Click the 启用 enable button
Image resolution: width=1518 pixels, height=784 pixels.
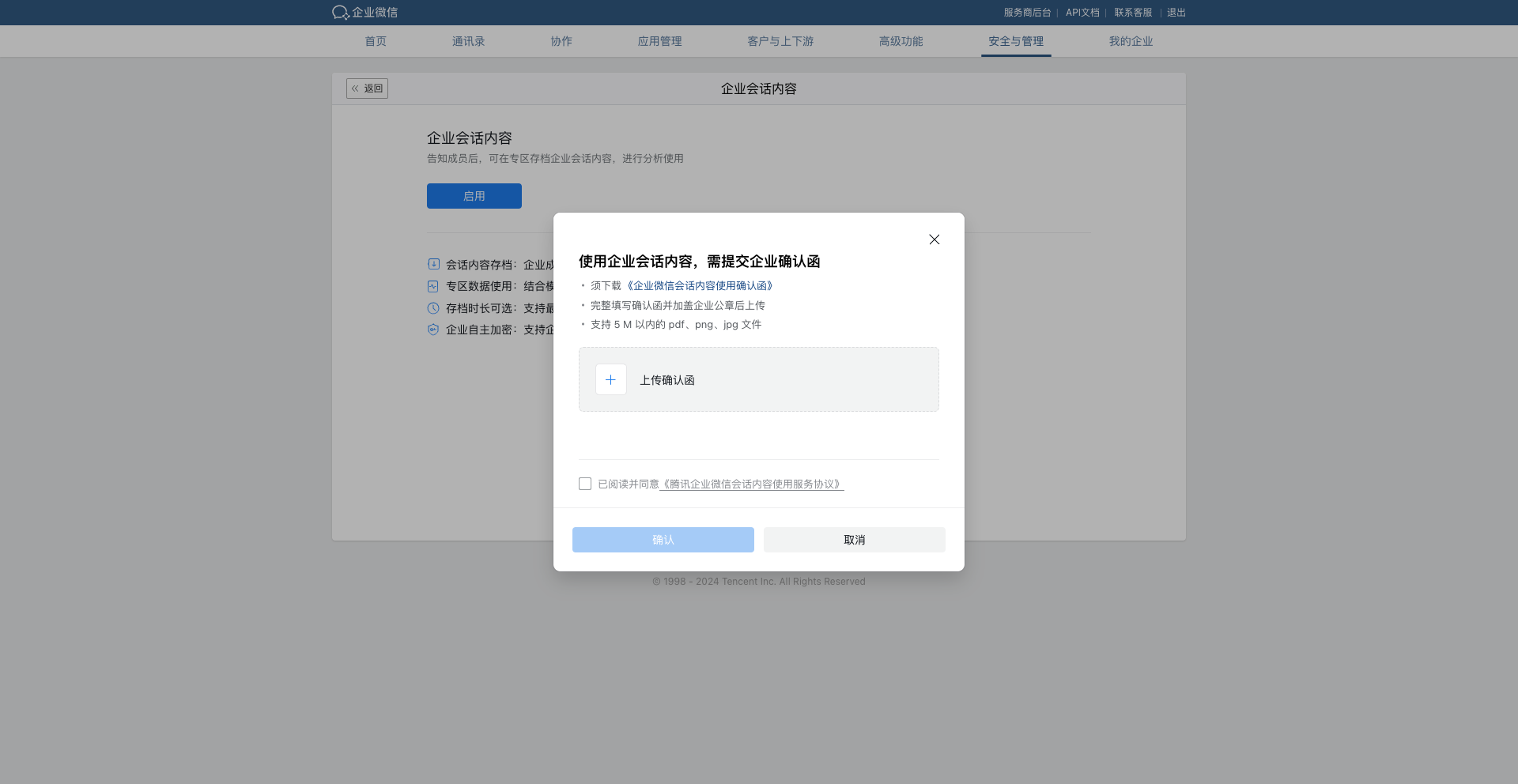click(474, 195)
